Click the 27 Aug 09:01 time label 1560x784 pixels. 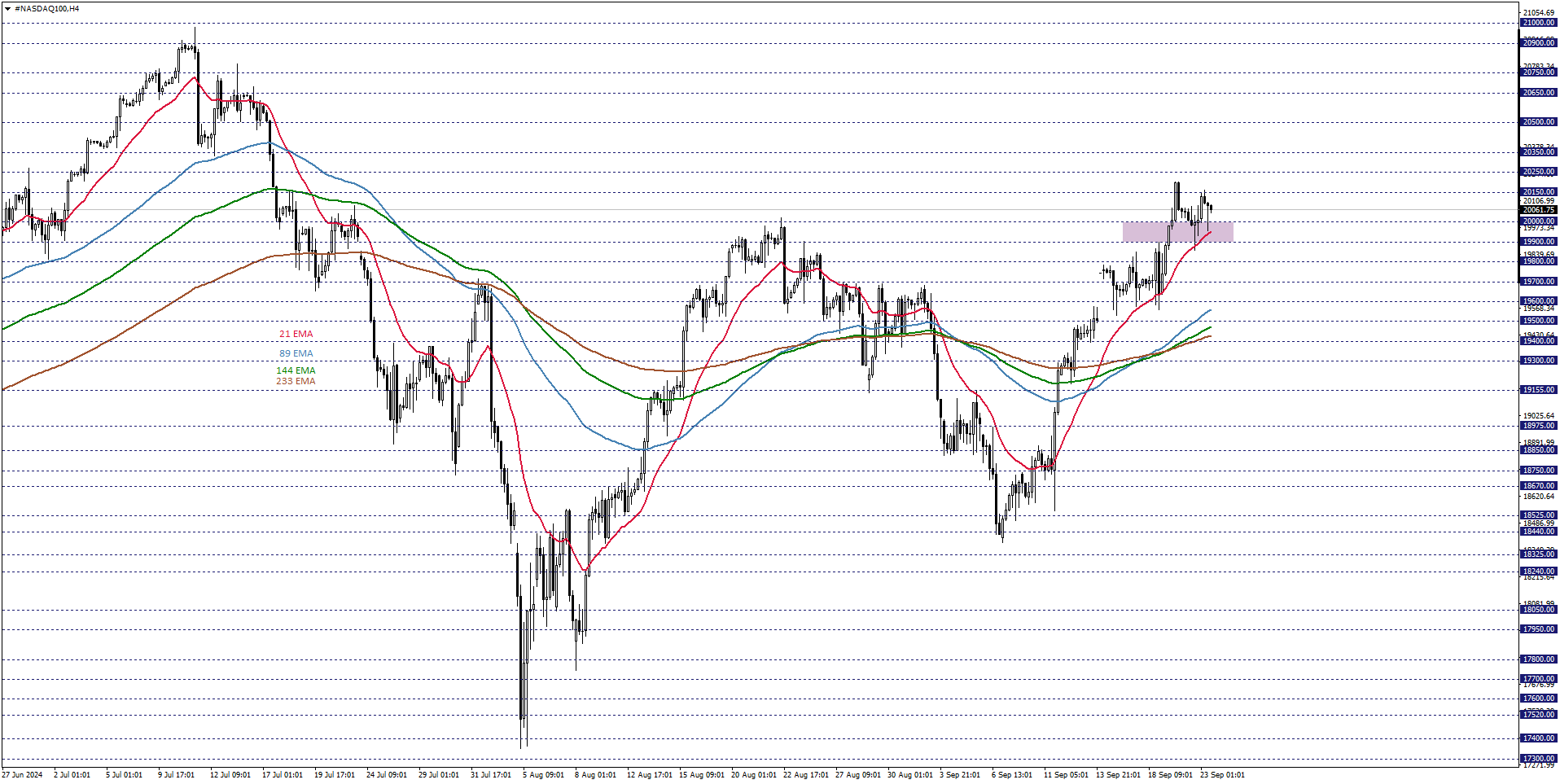(858, 774)
